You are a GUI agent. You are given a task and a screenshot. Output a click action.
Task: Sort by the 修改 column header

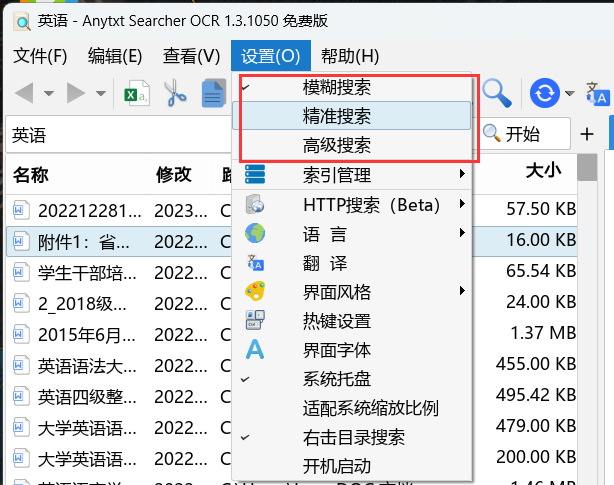pos(174,175)
